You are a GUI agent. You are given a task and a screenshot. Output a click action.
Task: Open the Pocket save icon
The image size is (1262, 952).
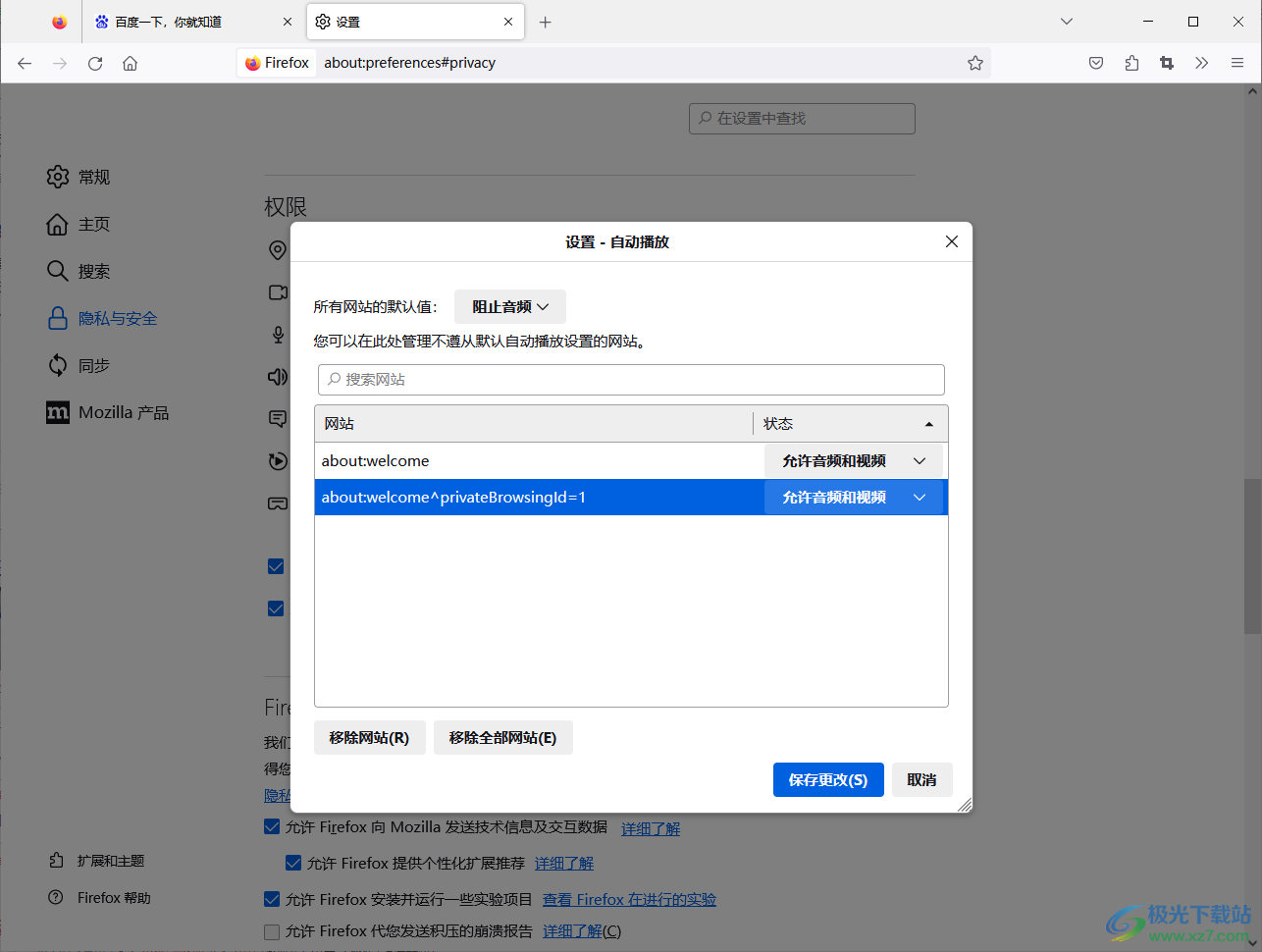tap(1096, 63)
